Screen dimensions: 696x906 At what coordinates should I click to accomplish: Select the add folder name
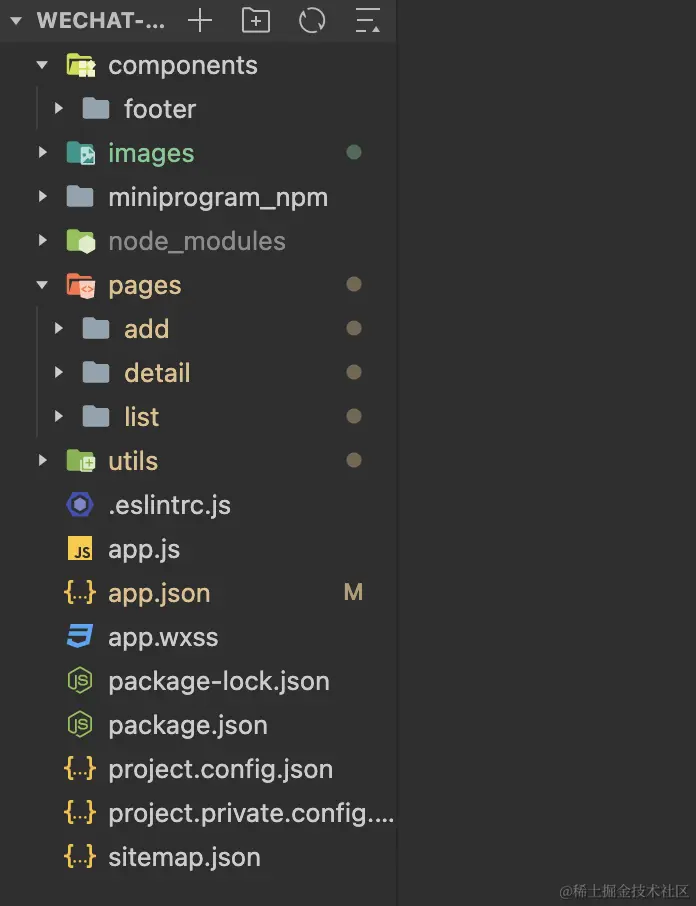click(x=147, y=328)
